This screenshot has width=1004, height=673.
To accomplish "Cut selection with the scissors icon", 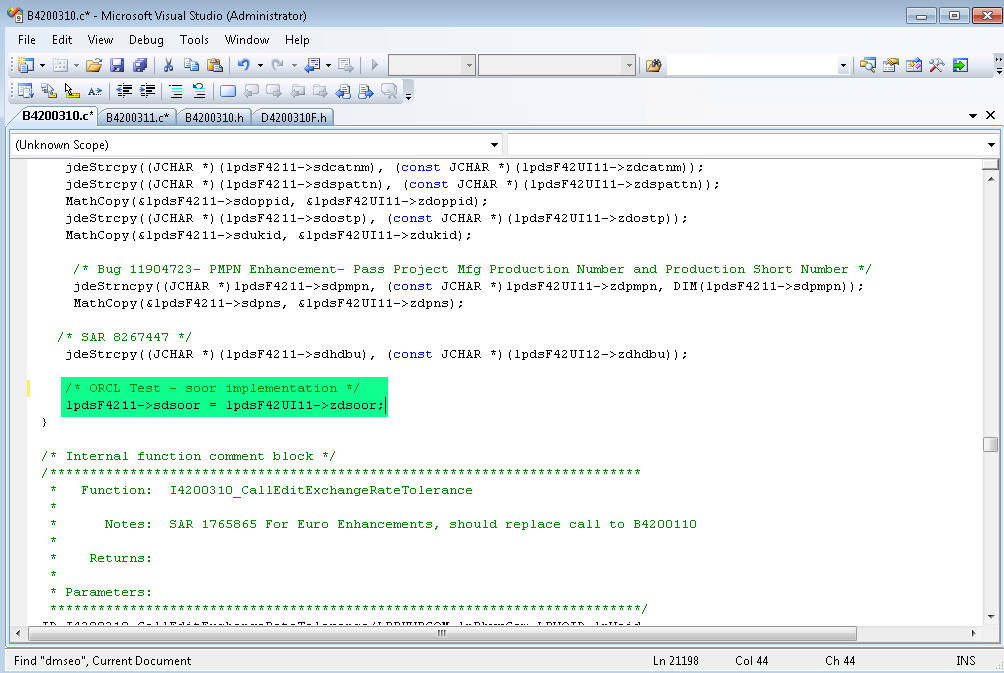I will click(168, 65).
